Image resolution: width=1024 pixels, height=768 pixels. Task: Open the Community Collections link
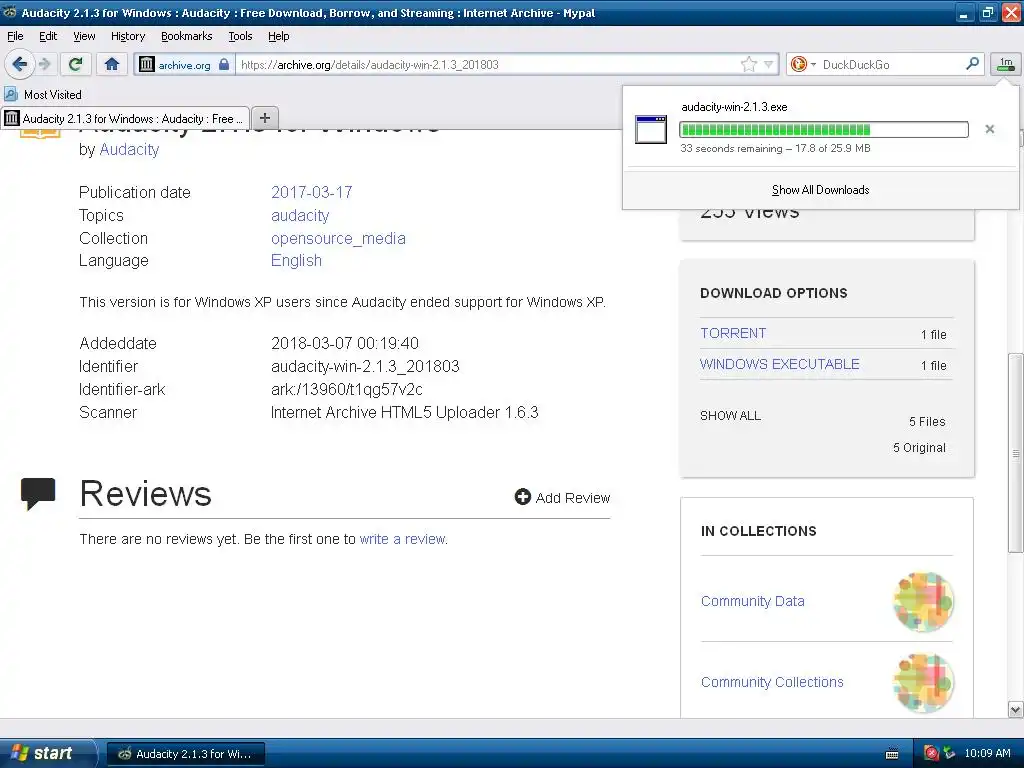(x=772, y=682)
